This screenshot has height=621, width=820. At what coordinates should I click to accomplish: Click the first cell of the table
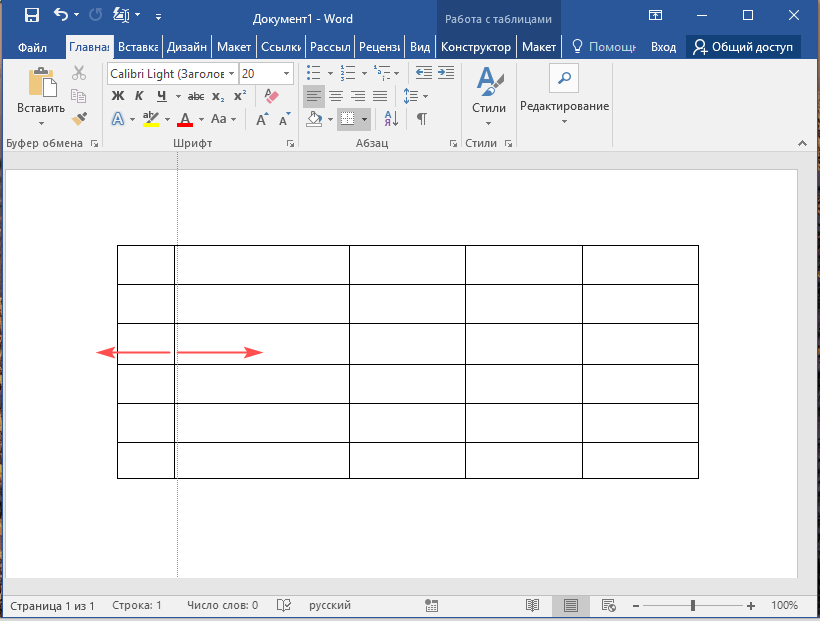pyautogui.click(x=146, y=264)
